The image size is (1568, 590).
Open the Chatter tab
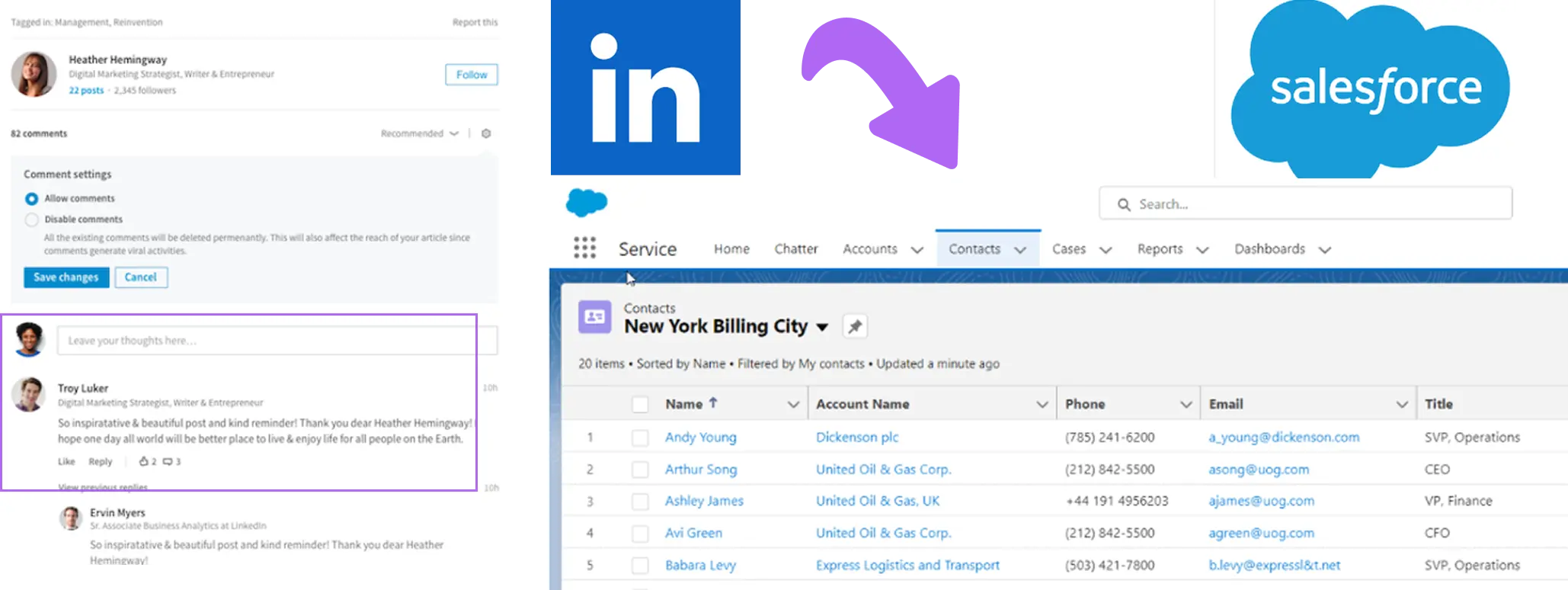796,249
